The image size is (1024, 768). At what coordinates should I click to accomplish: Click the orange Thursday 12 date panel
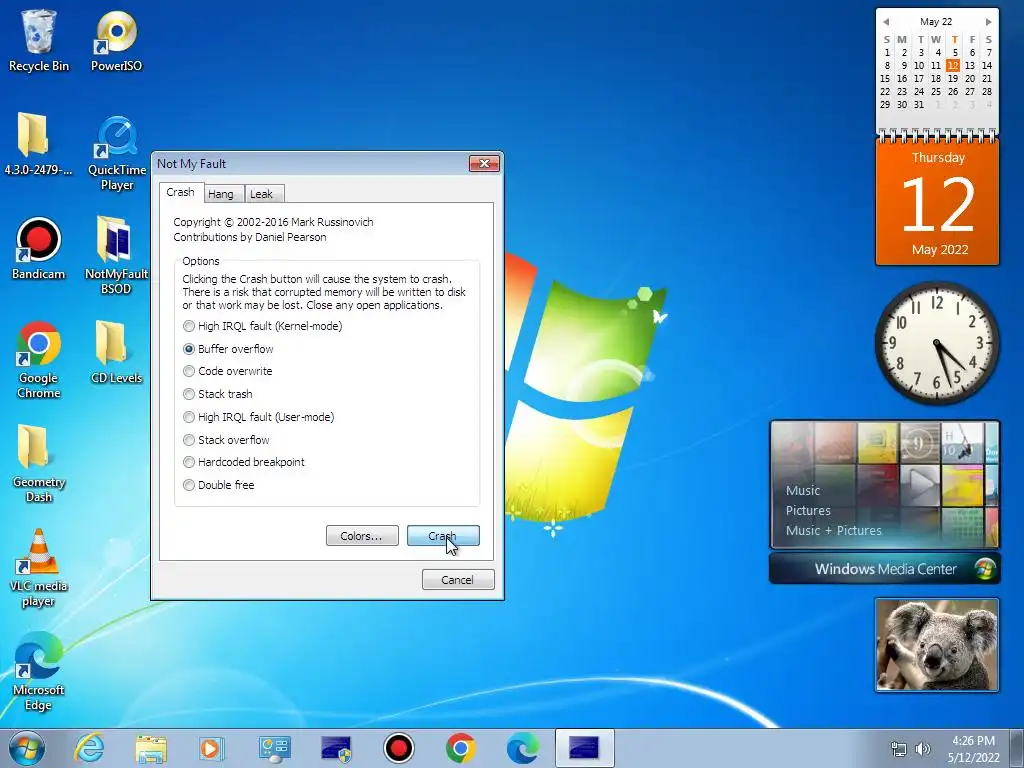tap(937, 202)
